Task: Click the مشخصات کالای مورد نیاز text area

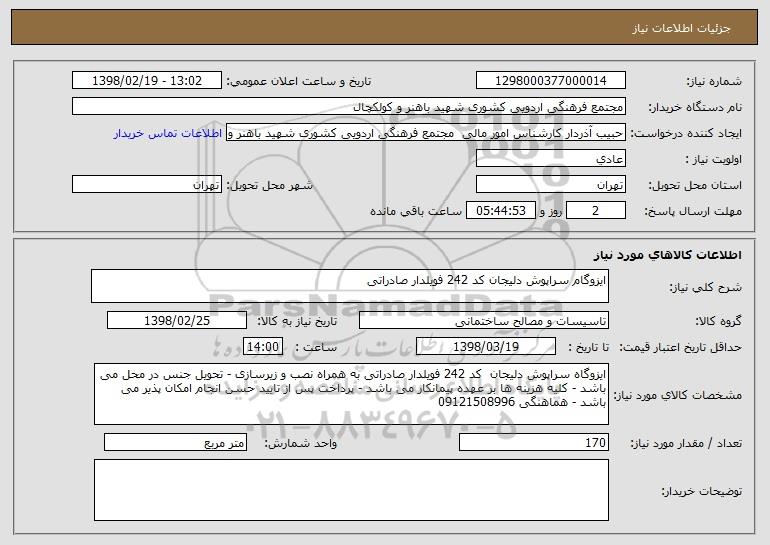Action: (351, 394)
